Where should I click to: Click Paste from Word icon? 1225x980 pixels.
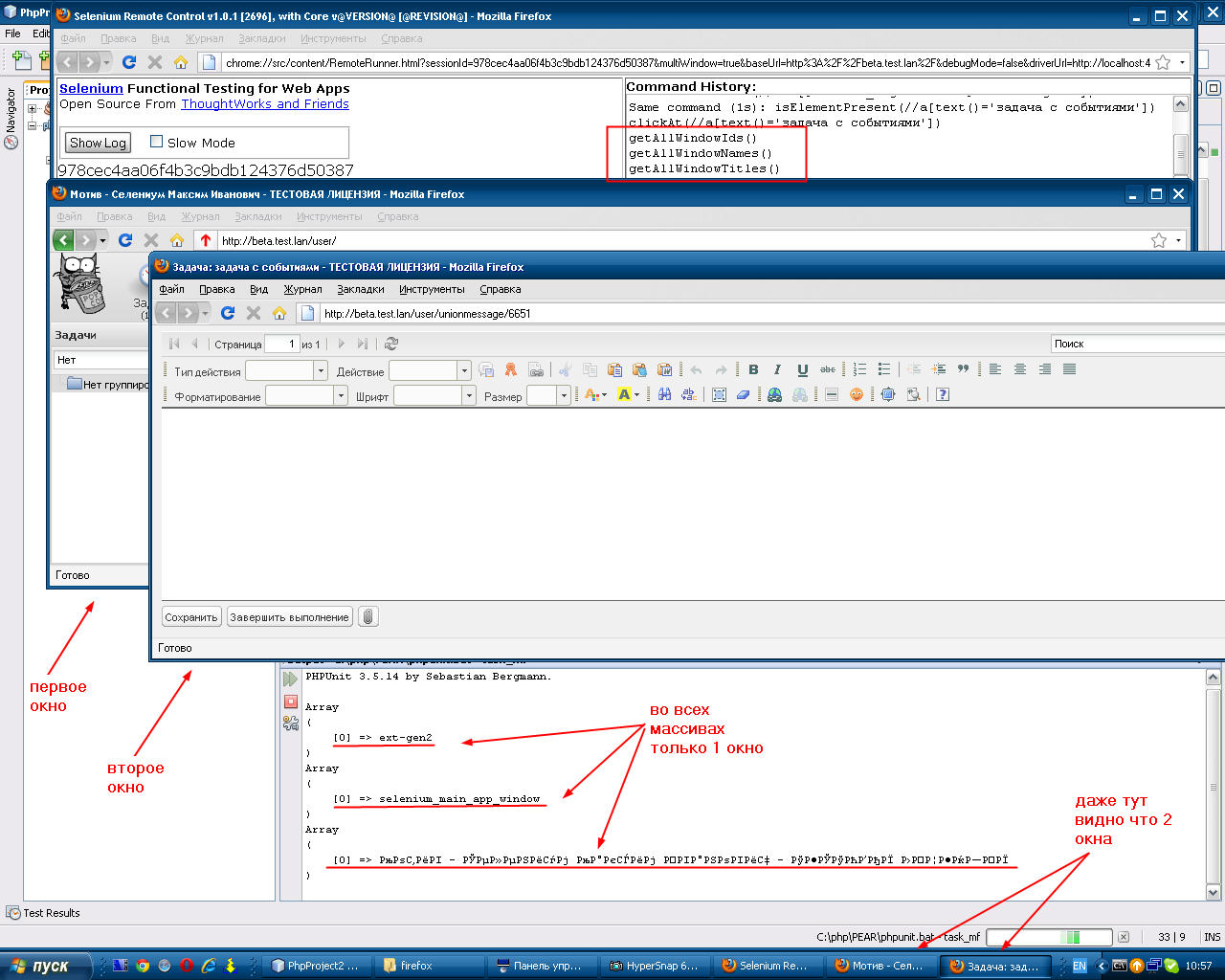pos(665,369)
